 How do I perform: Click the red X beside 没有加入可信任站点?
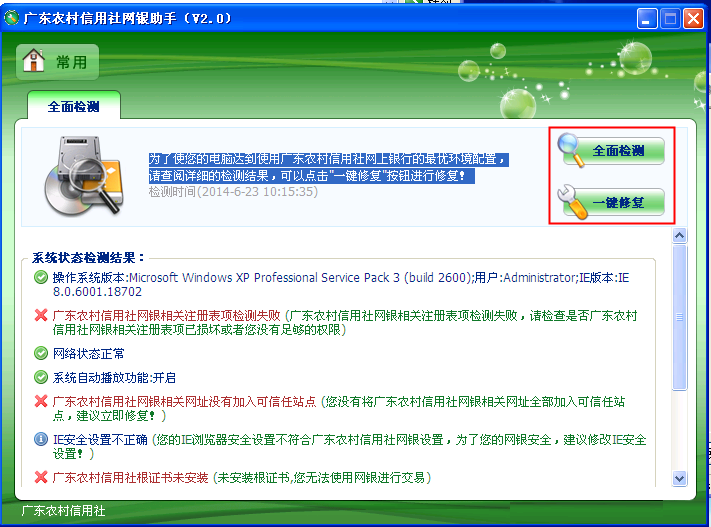click(x=41, y=401)
